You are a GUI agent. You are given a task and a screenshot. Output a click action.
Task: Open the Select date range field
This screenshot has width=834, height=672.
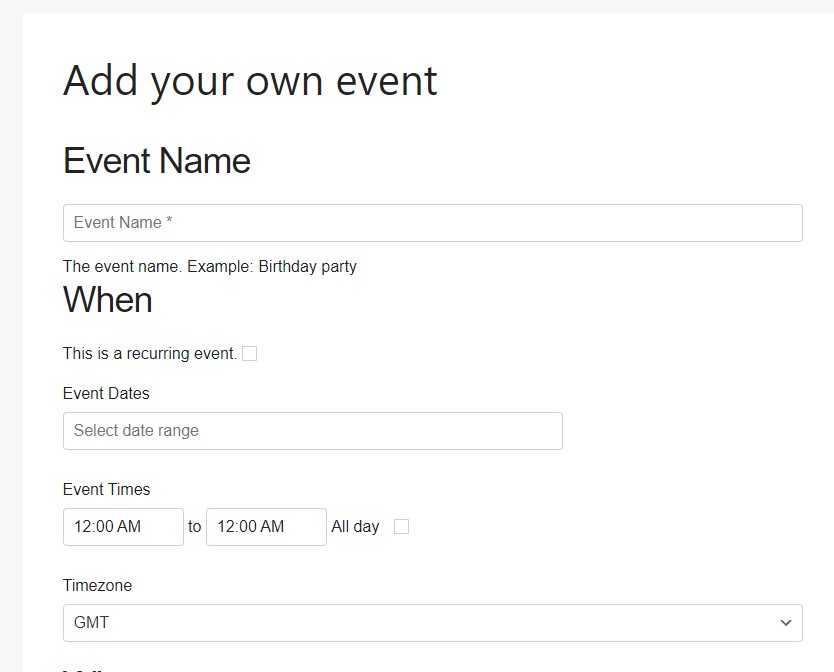tap(312, 431)
